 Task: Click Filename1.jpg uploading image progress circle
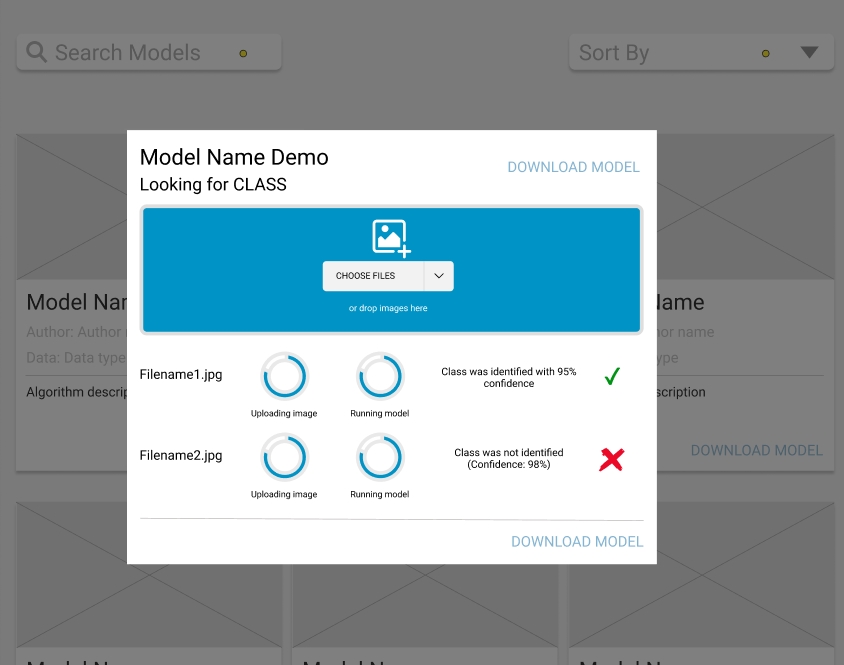pos(284,377)
